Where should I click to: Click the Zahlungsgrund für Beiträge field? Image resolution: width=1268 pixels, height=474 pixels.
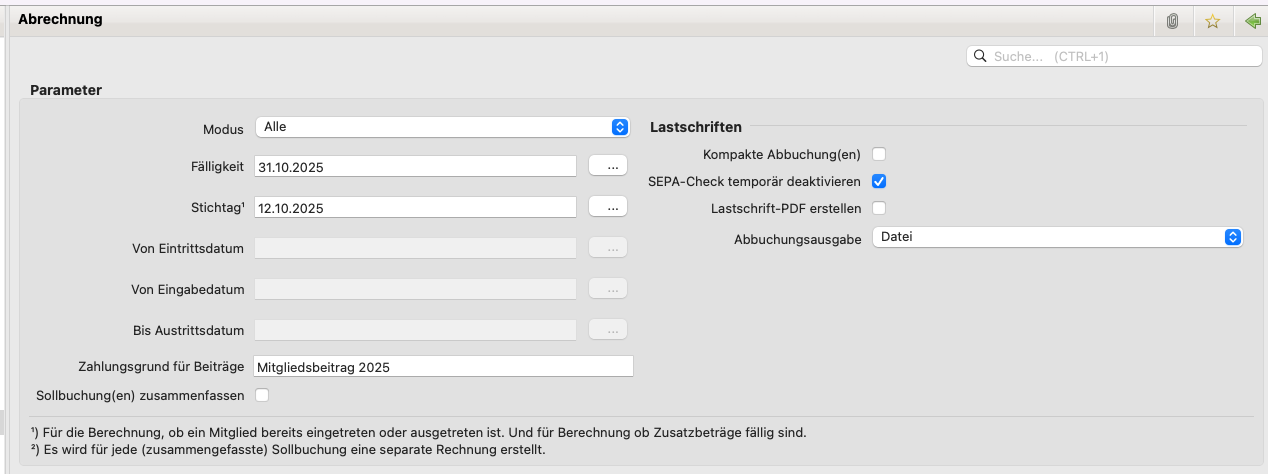click(x=443, y=367)
